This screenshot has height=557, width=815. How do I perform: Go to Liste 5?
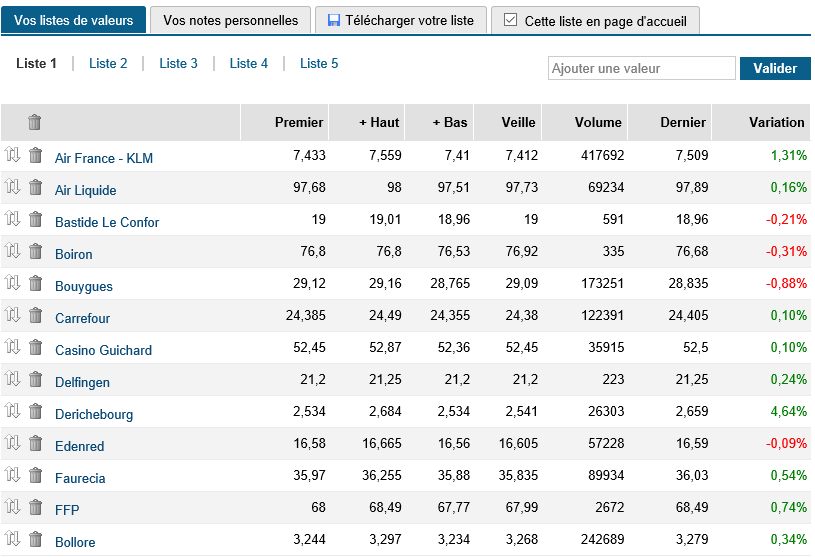[319, 63]
